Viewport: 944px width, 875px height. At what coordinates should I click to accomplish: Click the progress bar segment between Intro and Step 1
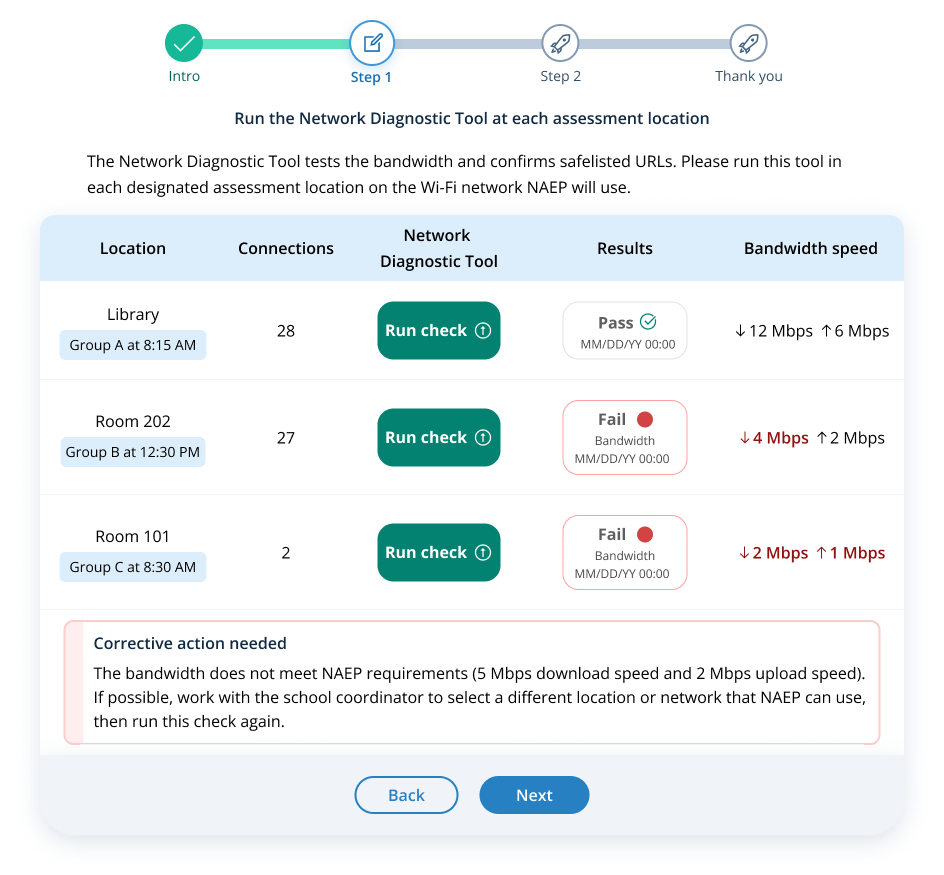point(276,44)
